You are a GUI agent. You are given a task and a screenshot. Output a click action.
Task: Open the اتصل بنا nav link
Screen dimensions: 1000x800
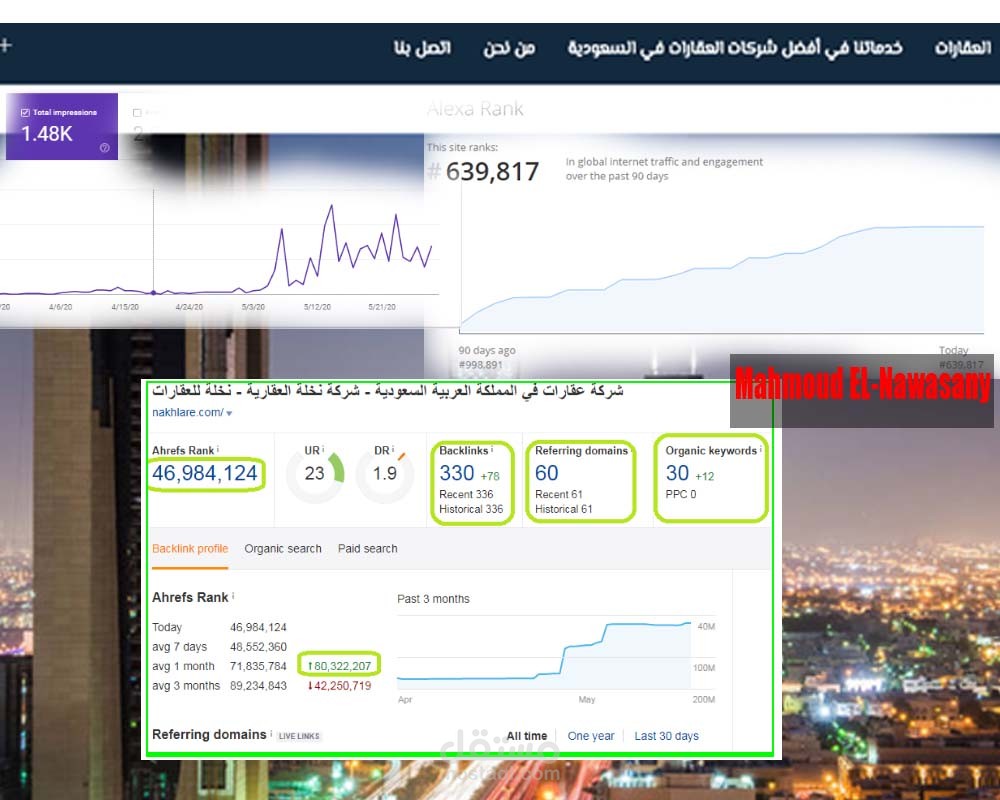(x=422, y=48)
